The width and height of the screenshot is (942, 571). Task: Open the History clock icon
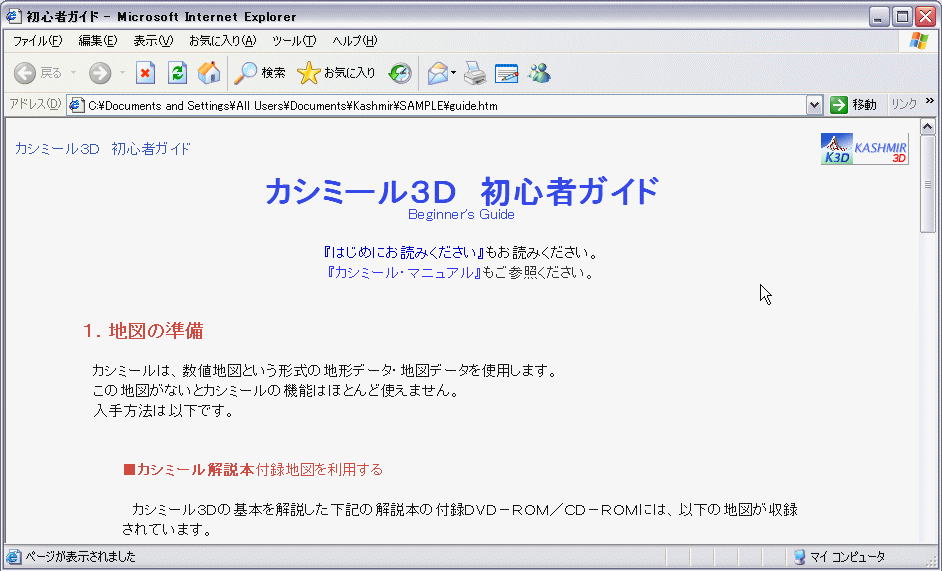[x=400, y=73]
